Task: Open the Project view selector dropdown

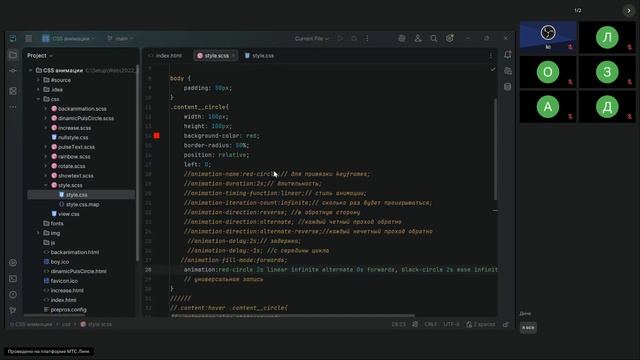Action: [40, 56]
